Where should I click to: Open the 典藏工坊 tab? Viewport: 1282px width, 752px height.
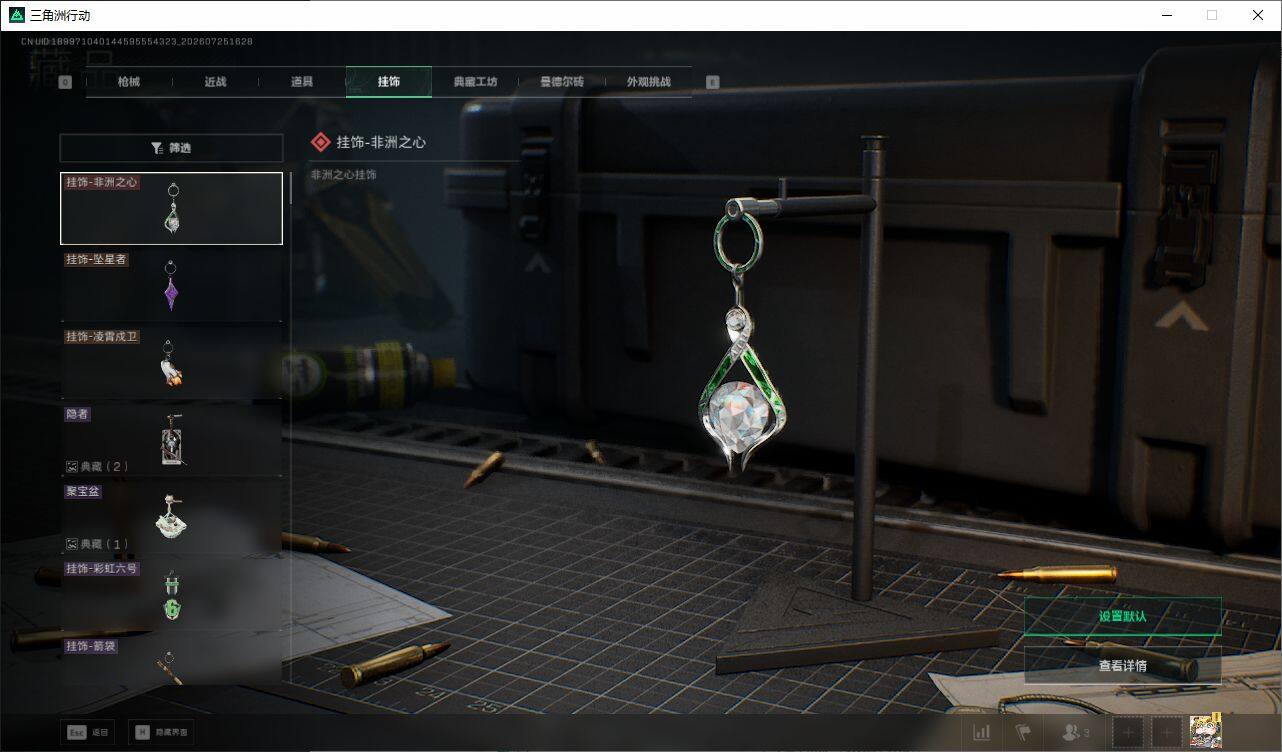[x=475, y=82]
